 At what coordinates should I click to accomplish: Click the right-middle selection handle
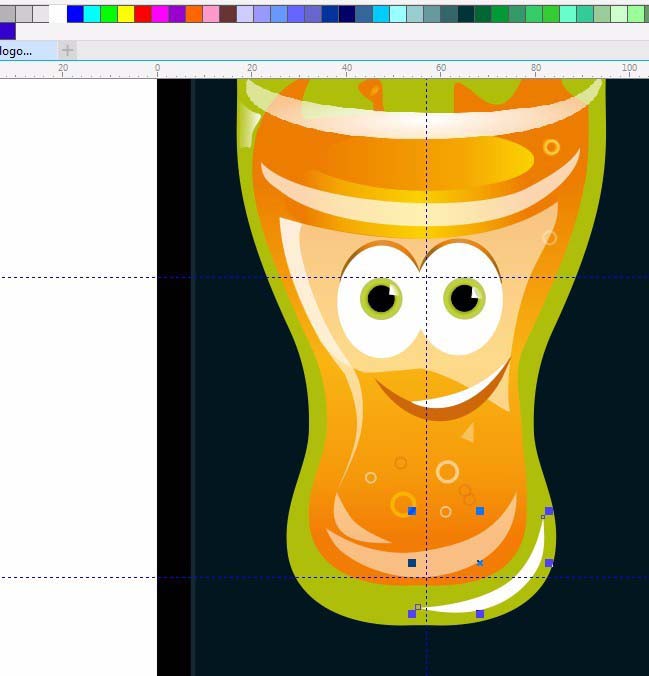coord(549,563)
